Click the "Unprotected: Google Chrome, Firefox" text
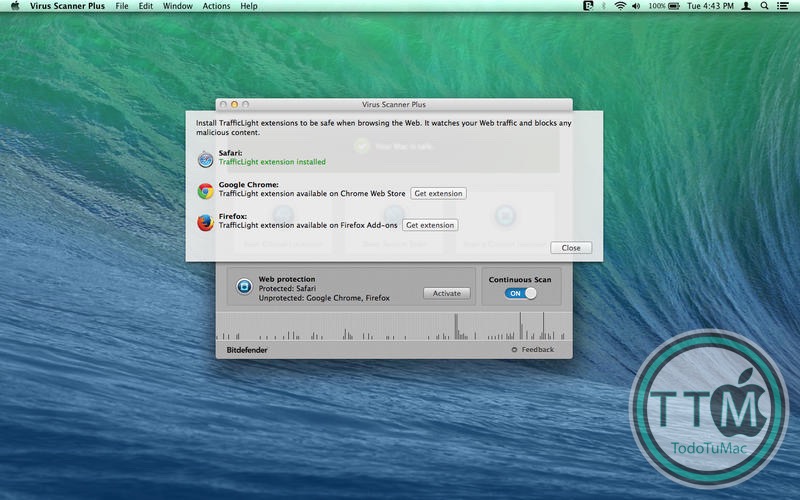 coord(324,298)
